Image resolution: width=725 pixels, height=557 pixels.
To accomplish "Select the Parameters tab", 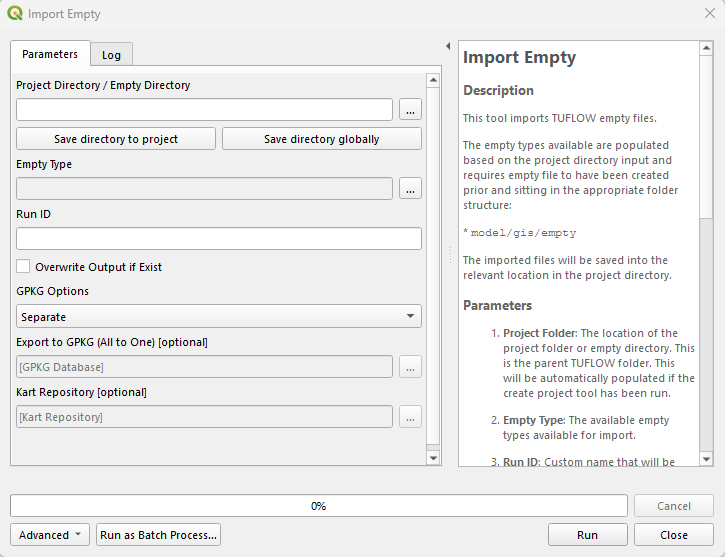I will 50,54.
